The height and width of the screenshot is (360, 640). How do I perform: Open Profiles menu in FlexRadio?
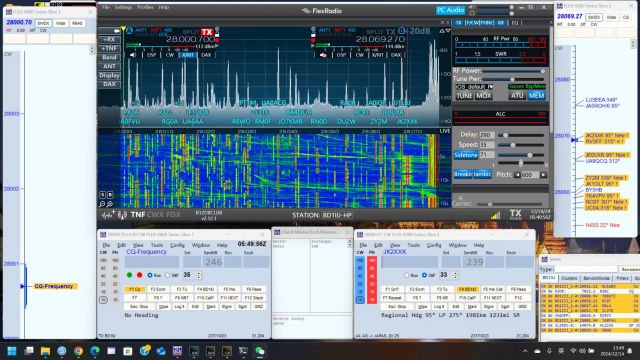tap(145, 7)
